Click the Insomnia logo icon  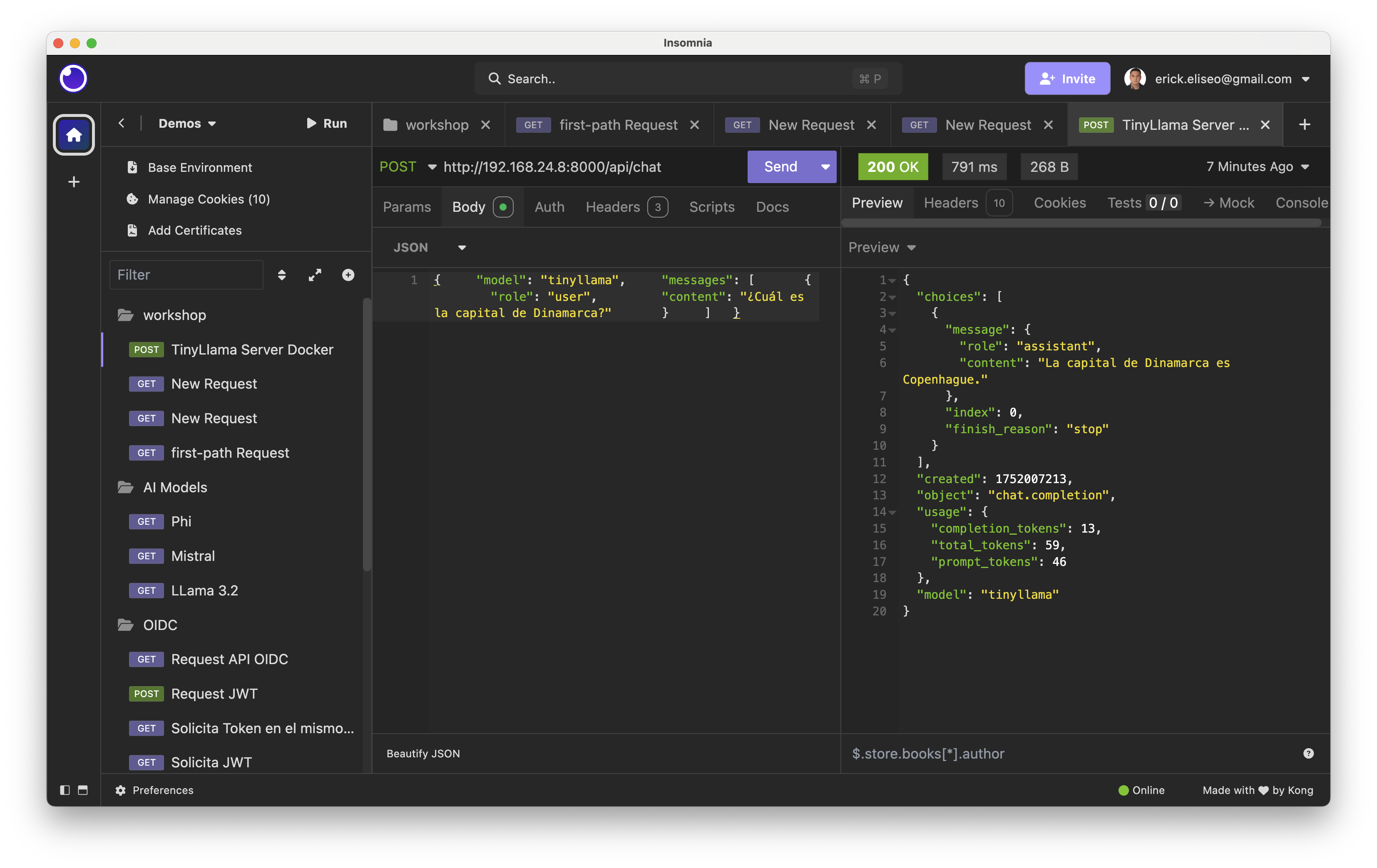[x=73, y=78]
